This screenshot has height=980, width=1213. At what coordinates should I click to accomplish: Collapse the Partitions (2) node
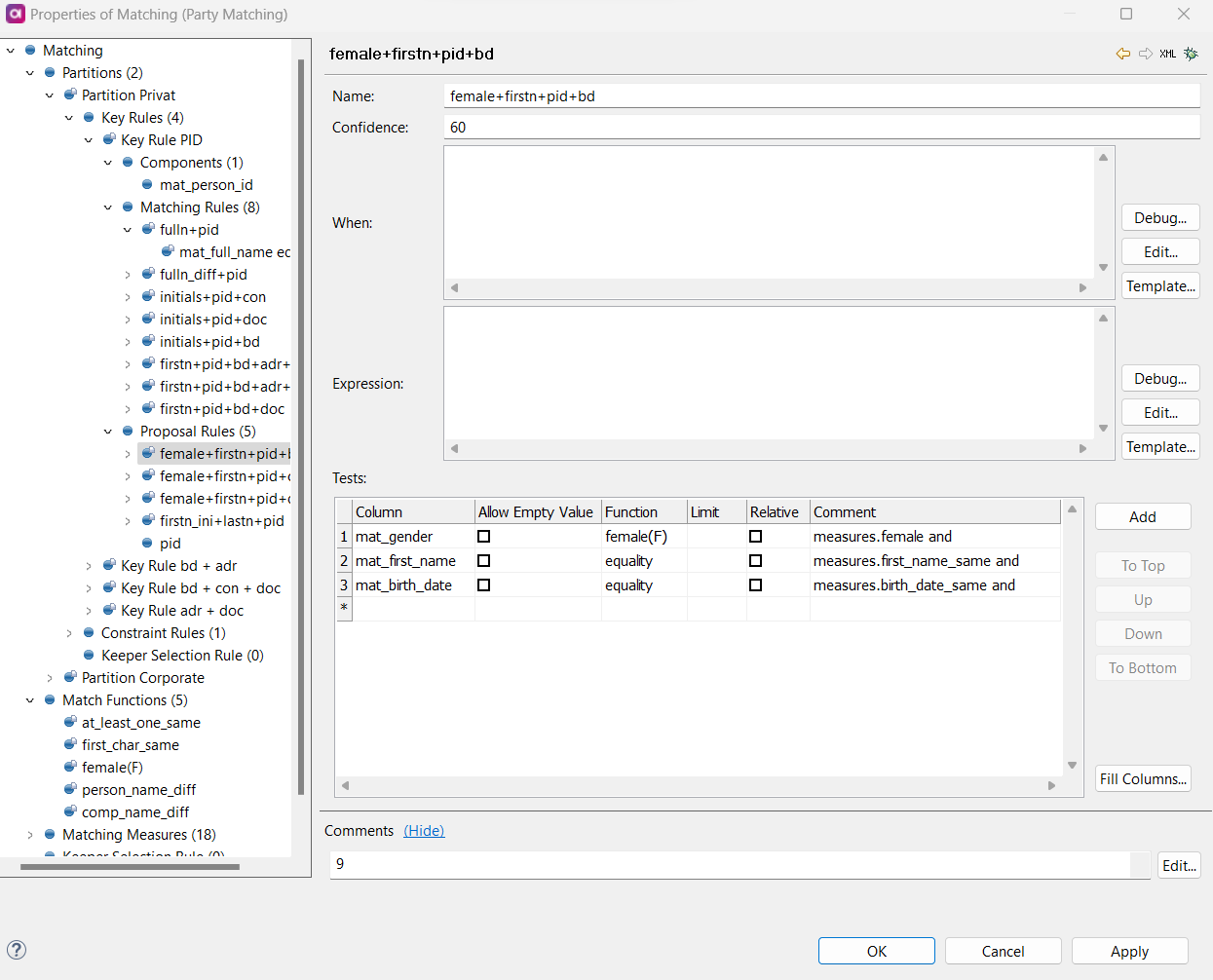tap(30, 72)
